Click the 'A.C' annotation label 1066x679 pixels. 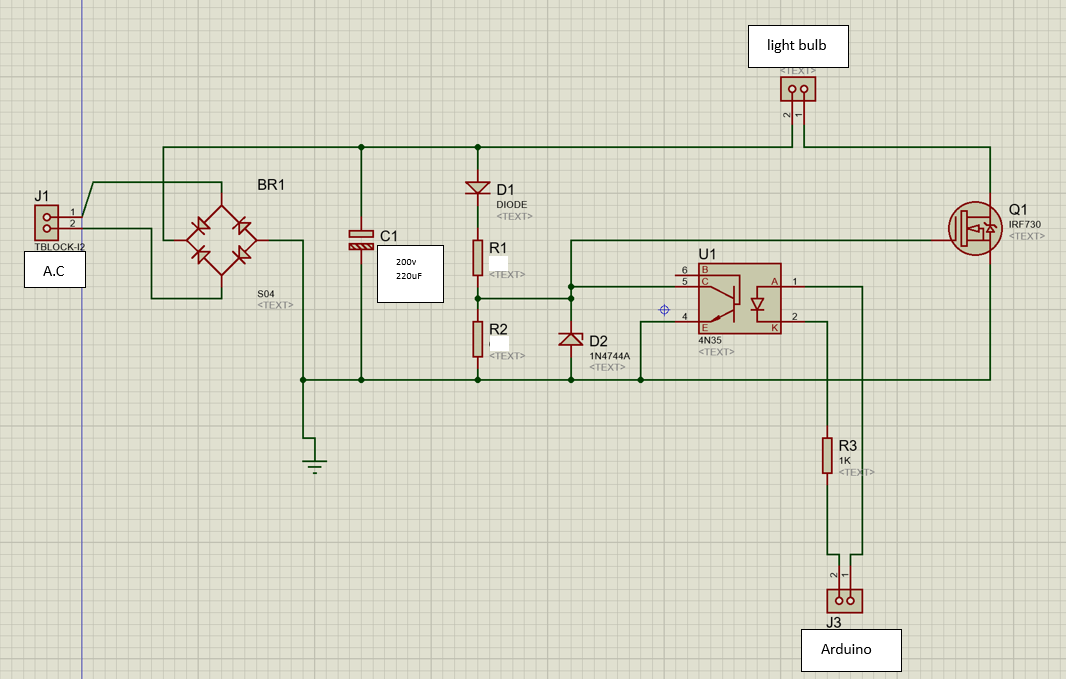point(54,268)
